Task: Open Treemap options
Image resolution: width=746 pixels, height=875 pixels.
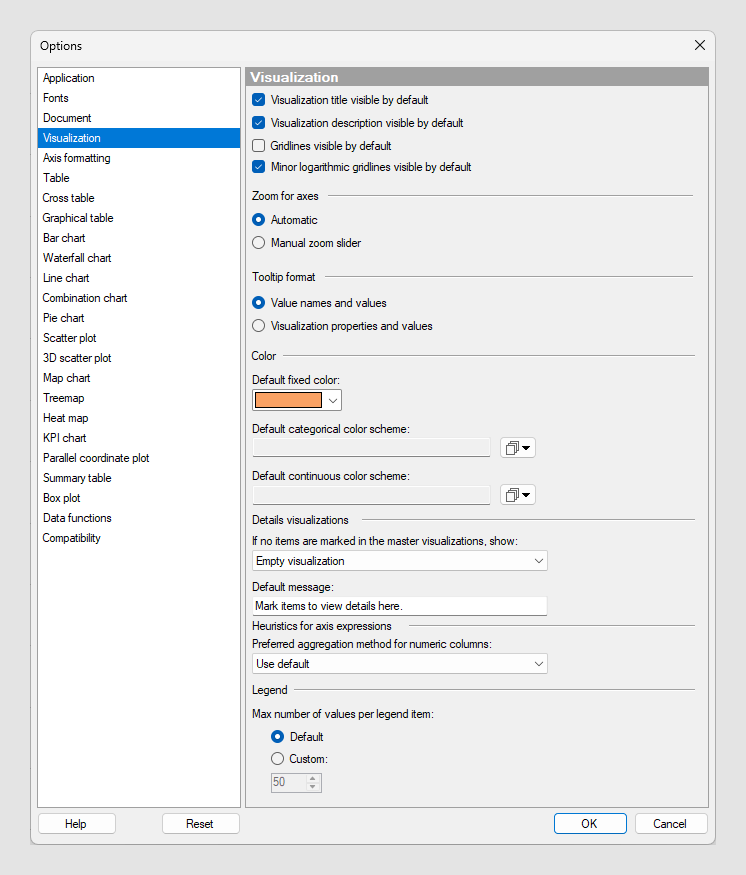Action: (x=139, y=398)
